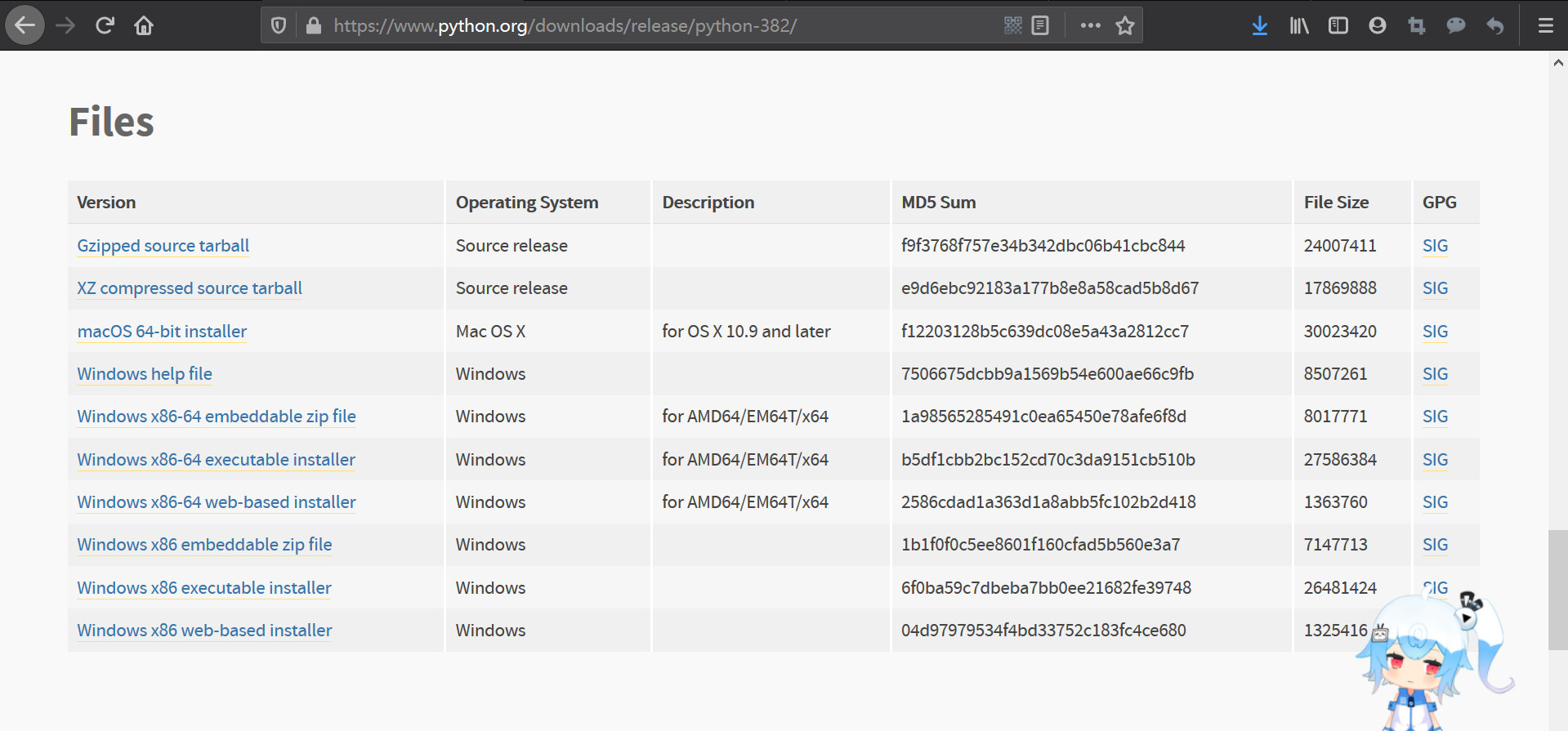1568x731 pixels.
Task: Open the library of bookmarks and history
Action: pyautogui.click(x=1299, y=25)
